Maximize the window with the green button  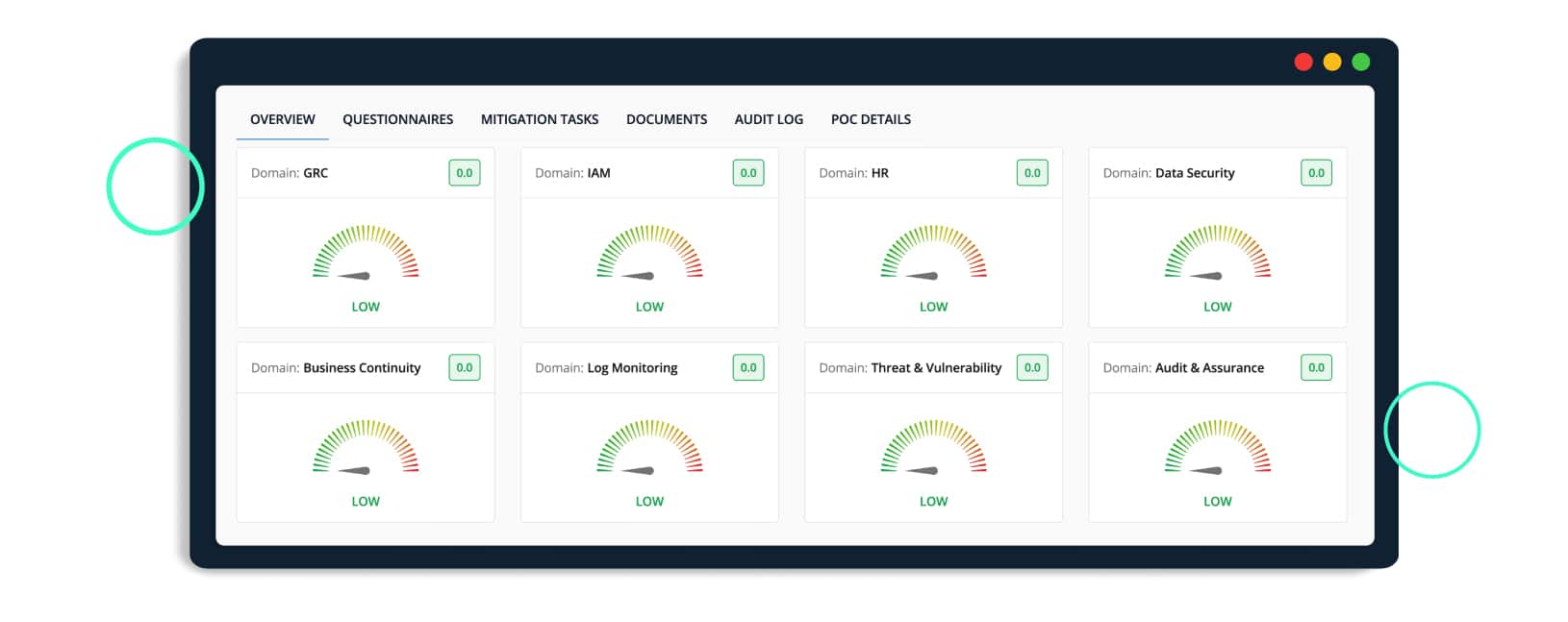(1361, 62)
